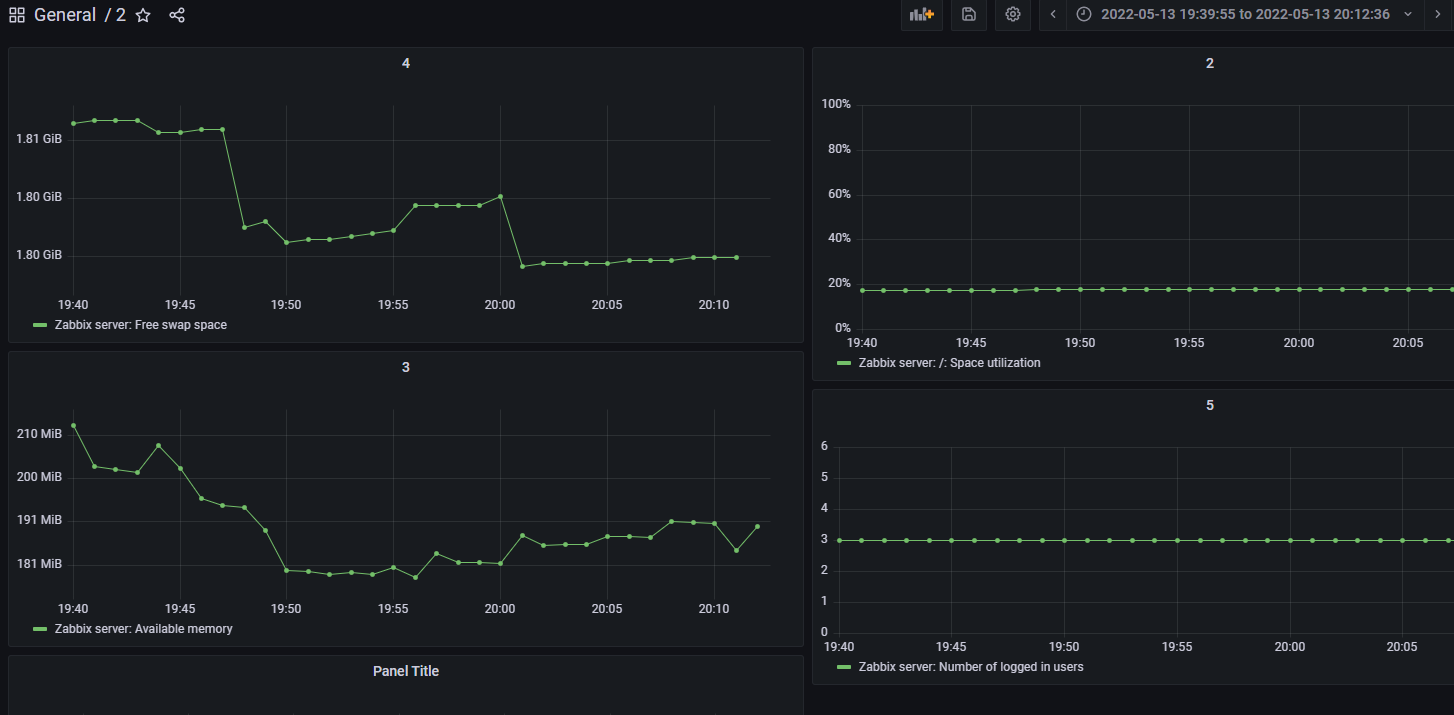Click the General breadcrumb link

(x=66, y=14)
